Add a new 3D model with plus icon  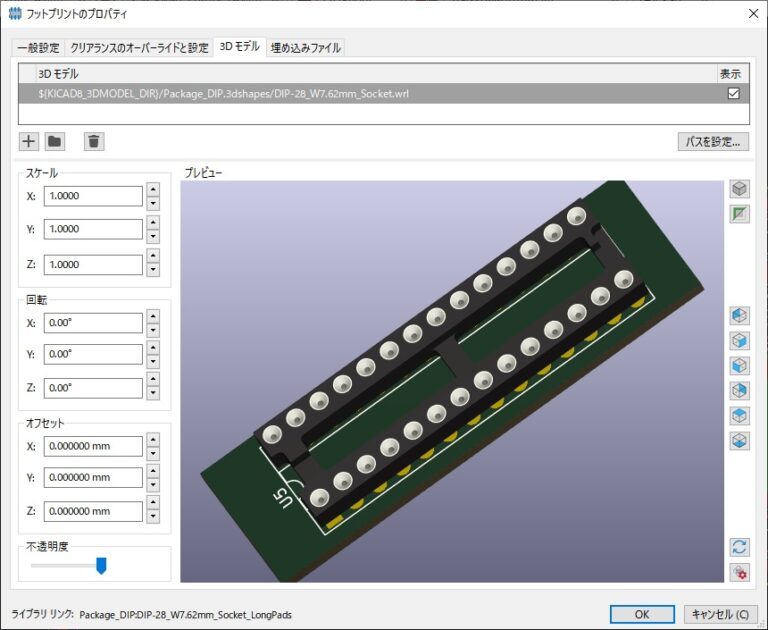[x=29, y=142]
